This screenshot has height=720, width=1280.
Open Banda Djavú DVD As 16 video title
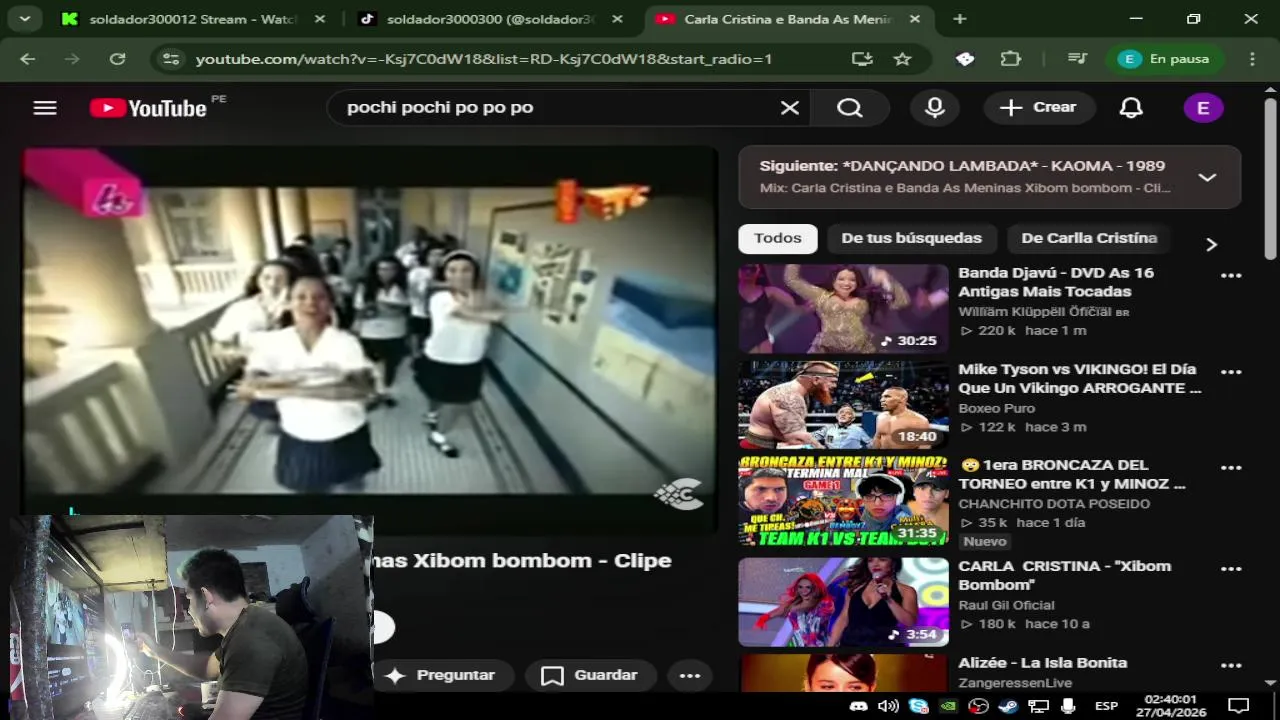1056,282
